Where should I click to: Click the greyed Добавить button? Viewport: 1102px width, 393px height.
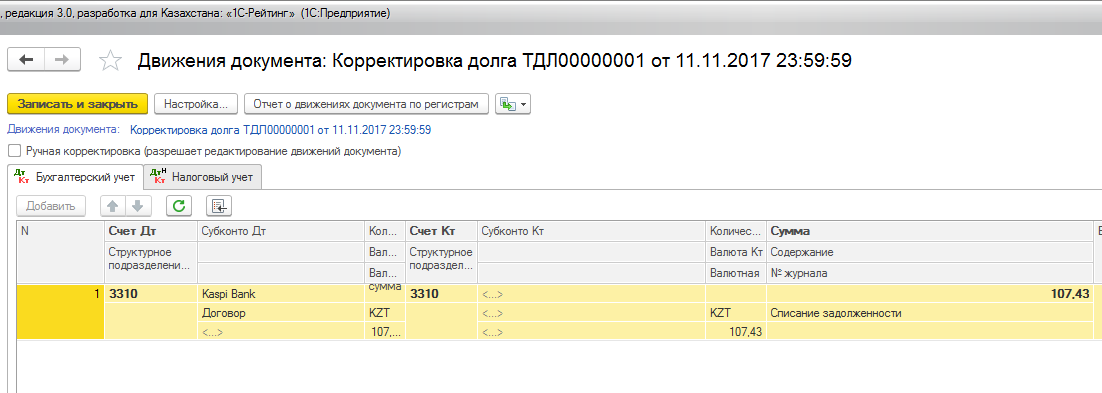coord(51,206)
